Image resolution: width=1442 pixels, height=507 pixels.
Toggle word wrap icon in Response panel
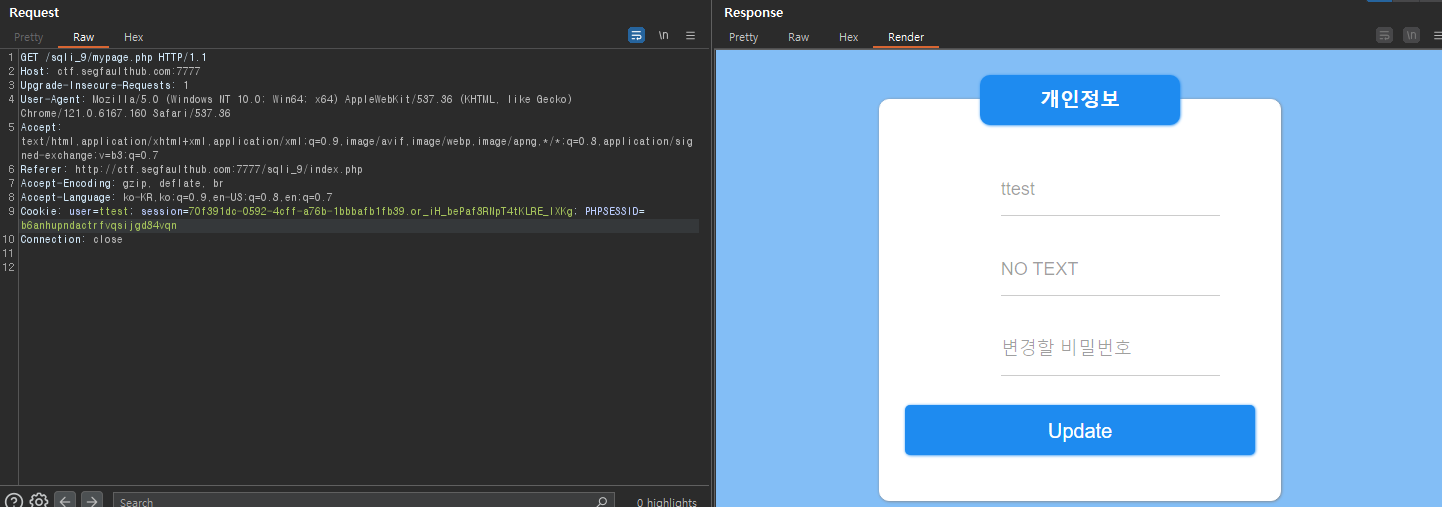(1384, 35)
